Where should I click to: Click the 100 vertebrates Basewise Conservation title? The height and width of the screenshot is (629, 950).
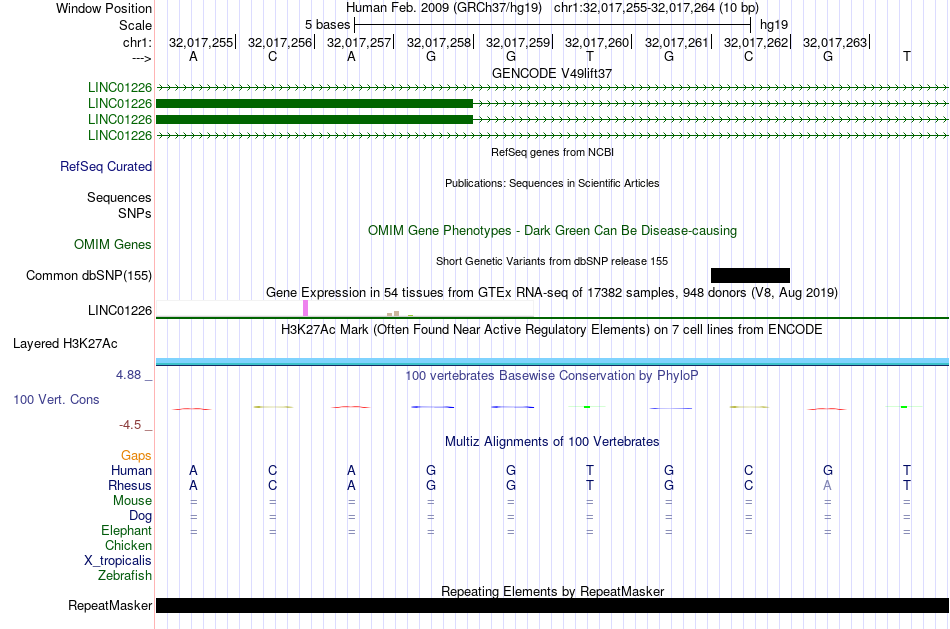point(552,376)
